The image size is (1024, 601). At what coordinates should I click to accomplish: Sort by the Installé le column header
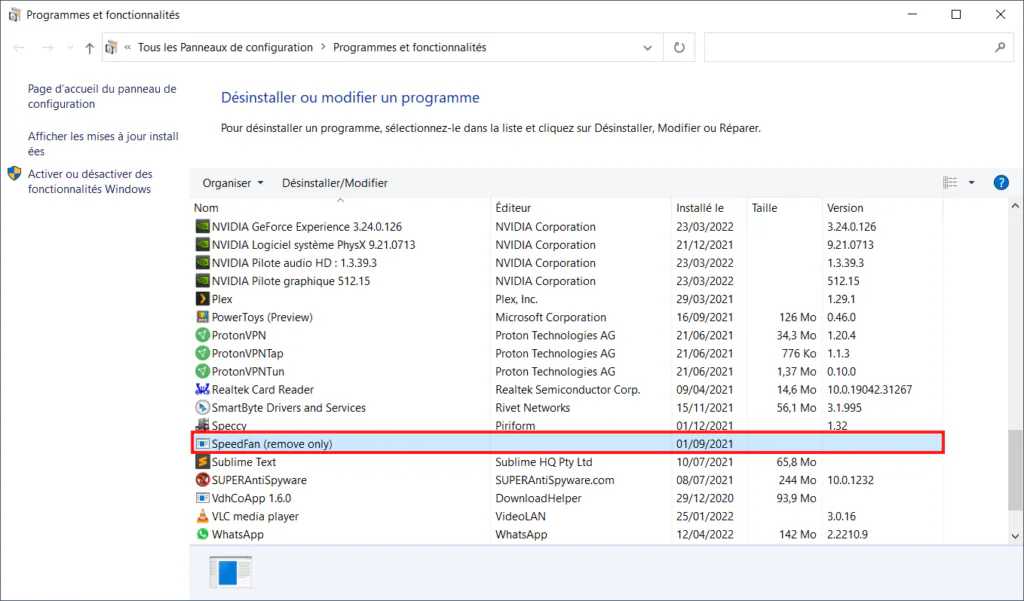[709, 208]
